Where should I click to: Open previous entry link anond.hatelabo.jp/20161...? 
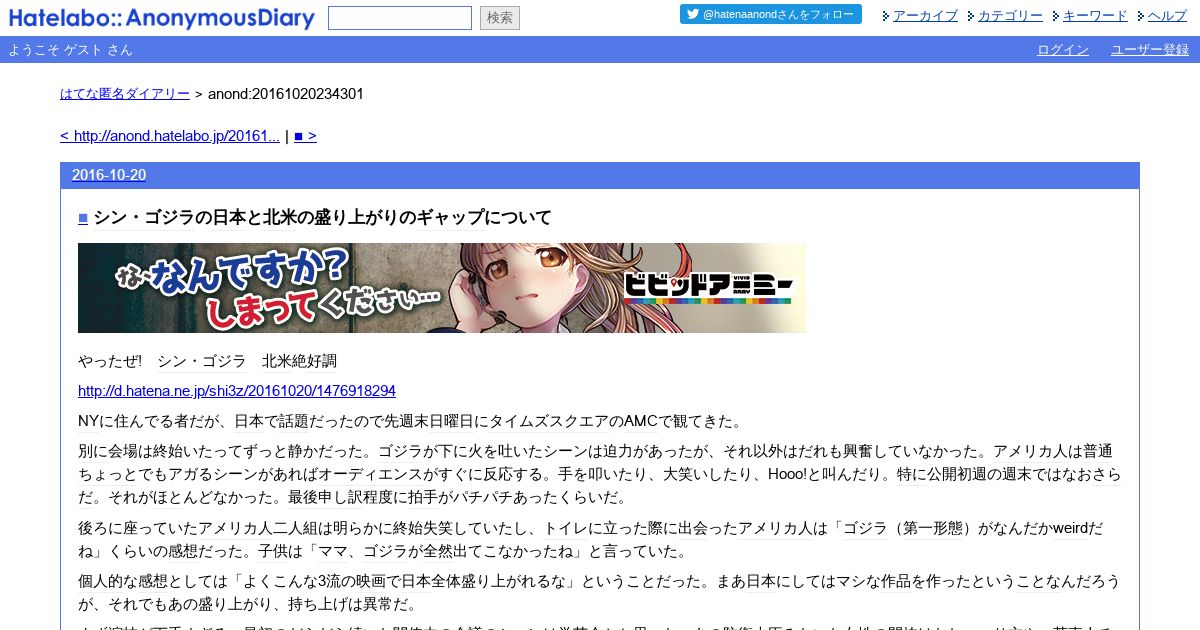point(170,136)
